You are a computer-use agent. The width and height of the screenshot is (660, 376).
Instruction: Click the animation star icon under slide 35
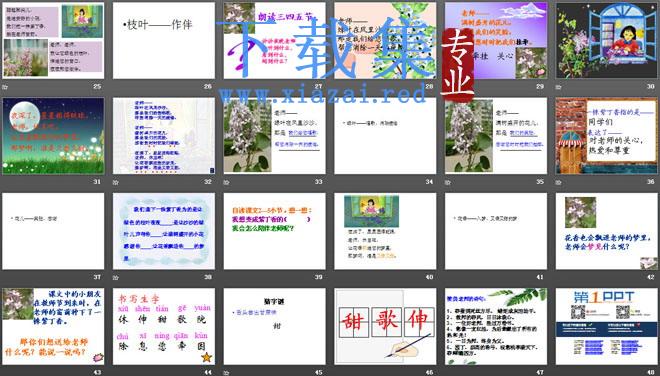447,183
